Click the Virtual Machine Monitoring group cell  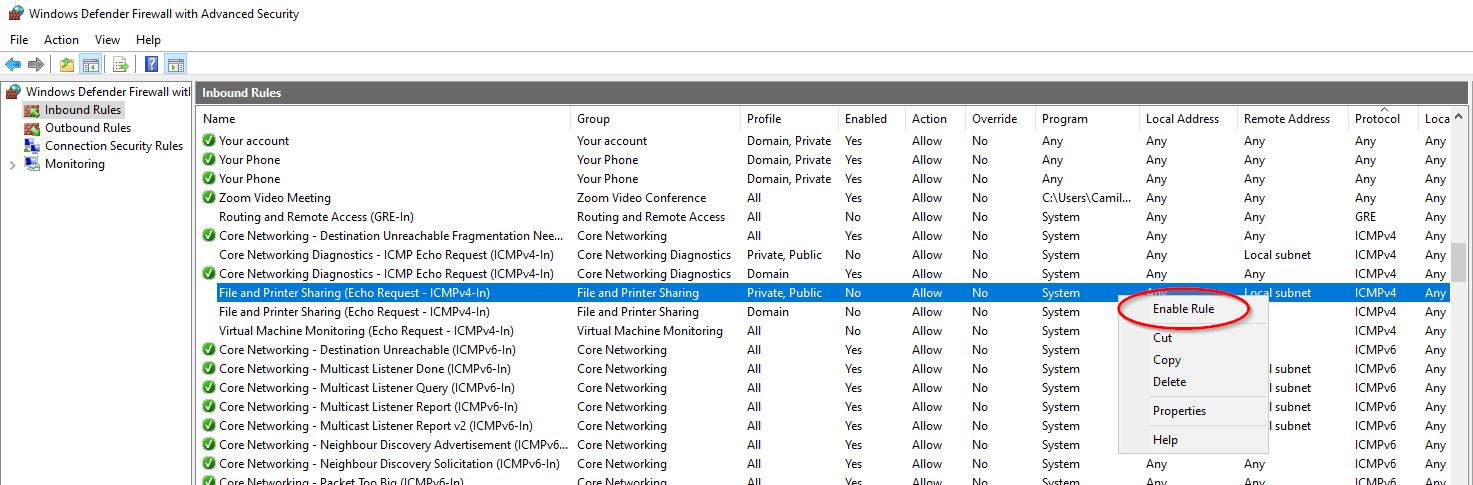pyautogui.click(x=649, y=331)
